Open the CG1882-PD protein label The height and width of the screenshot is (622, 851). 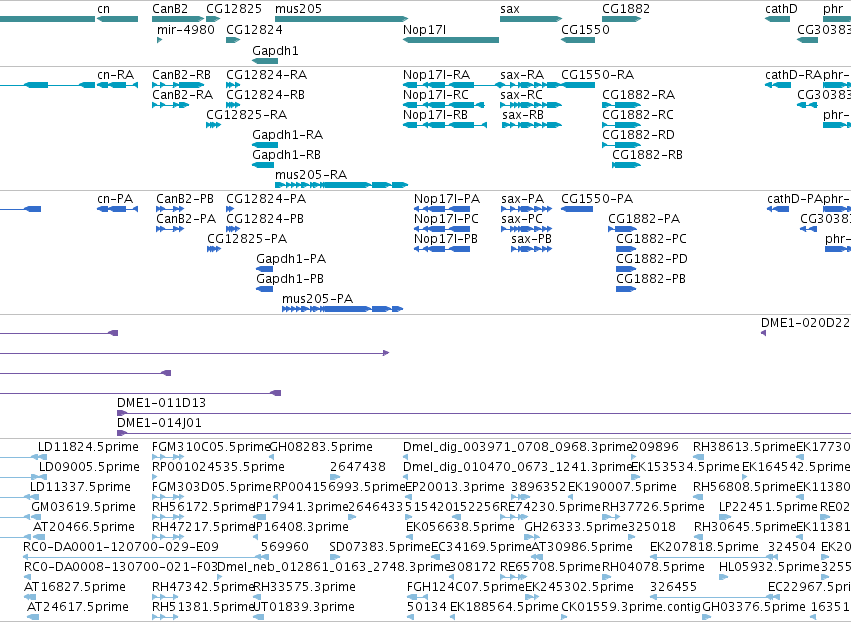tap(652, 259)
